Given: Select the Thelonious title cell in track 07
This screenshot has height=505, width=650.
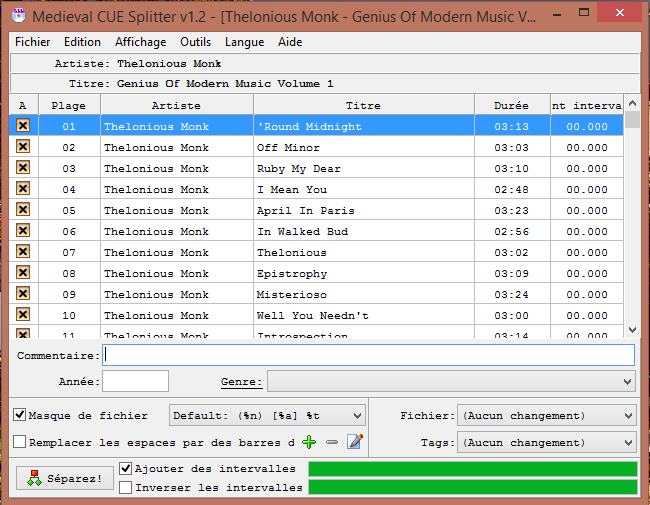Looking at the screenshot, I should click(364, 251).
